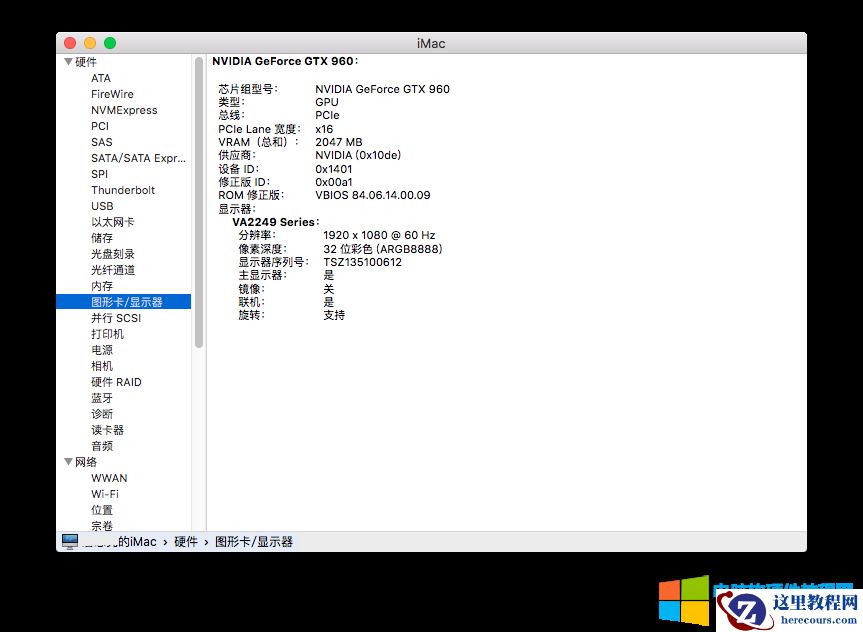Click VA2249 Series display heading
The image size is (863, 632).
pos(275,222)
